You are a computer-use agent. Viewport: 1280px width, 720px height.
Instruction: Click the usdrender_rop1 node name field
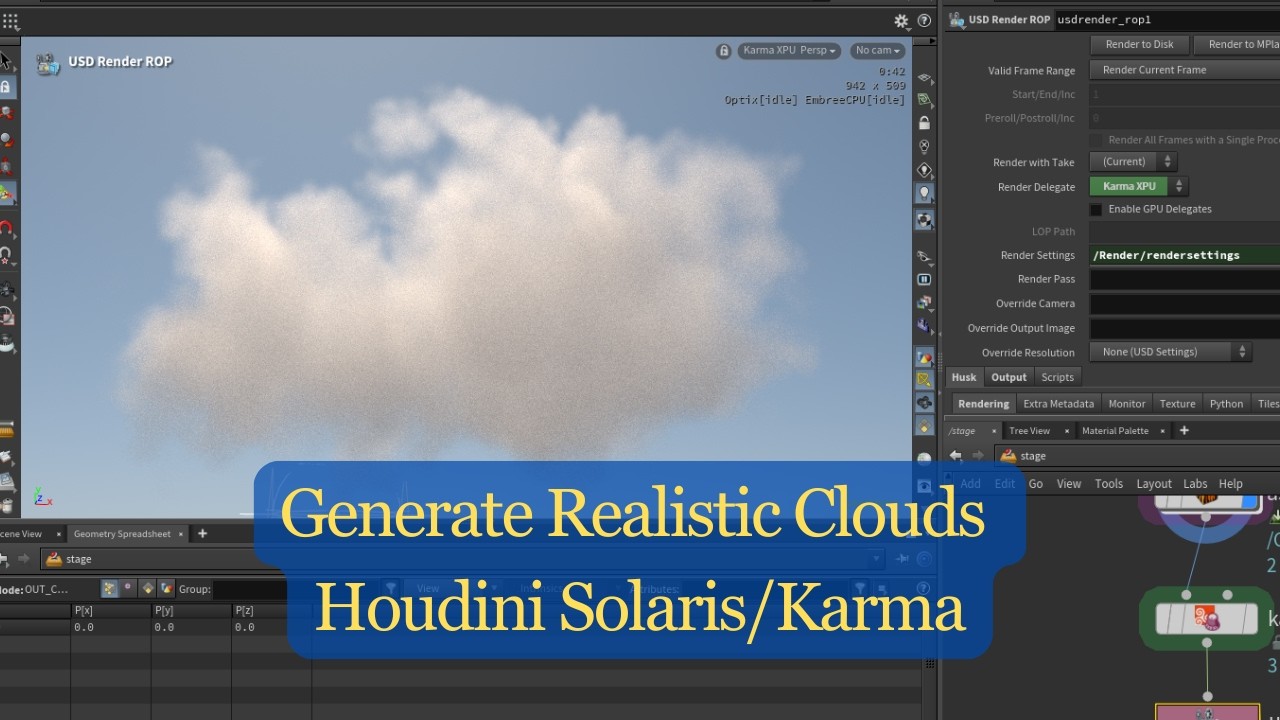pos(1167,19)
